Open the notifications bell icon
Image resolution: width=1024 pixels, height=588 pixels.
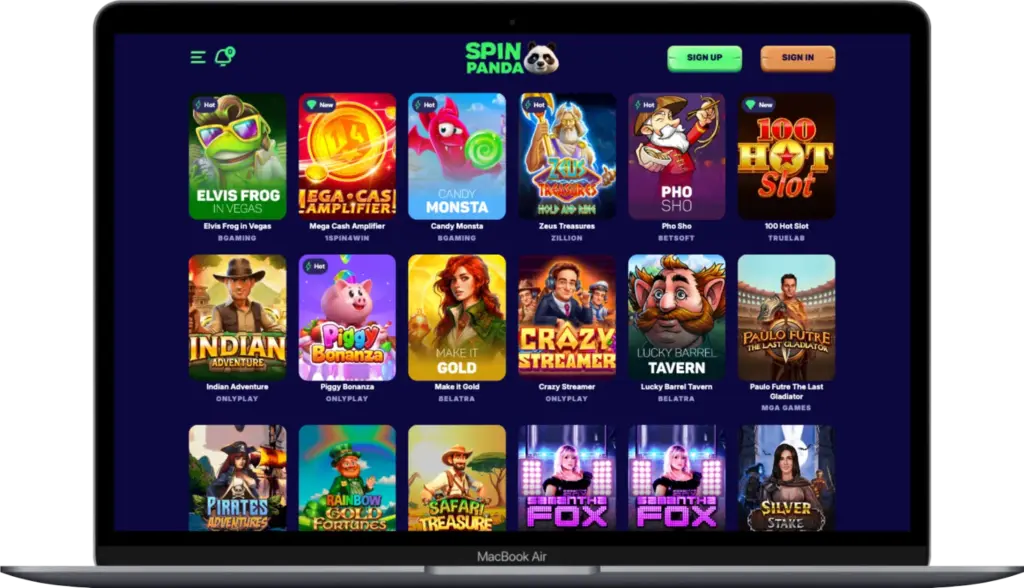tap(225, 57)
